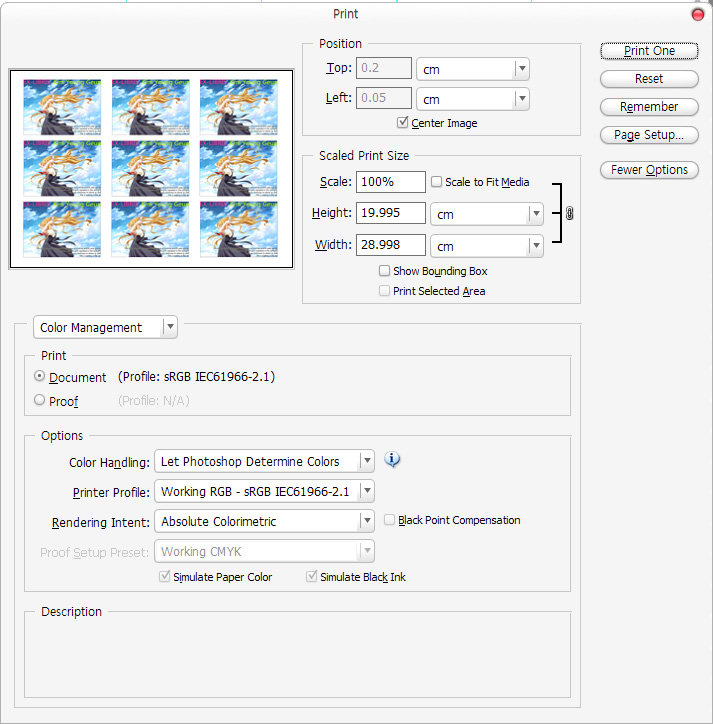Open the Width units dropdown

pyautogui.click(x=487, y=246)
